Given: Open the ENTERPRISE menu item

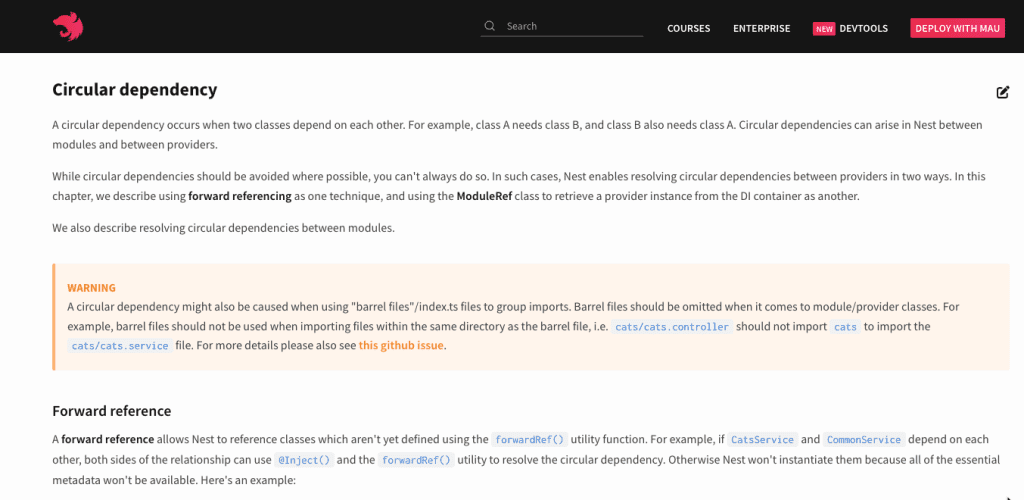Looking at the screenshot, I should coord(761,29).
